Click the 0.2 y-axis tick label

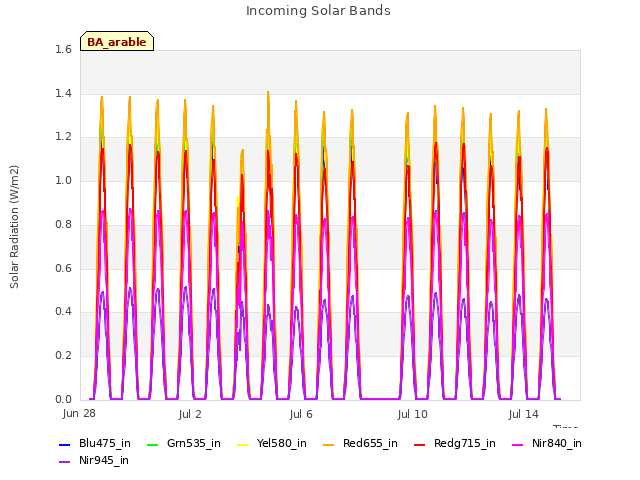click(63, 356)
